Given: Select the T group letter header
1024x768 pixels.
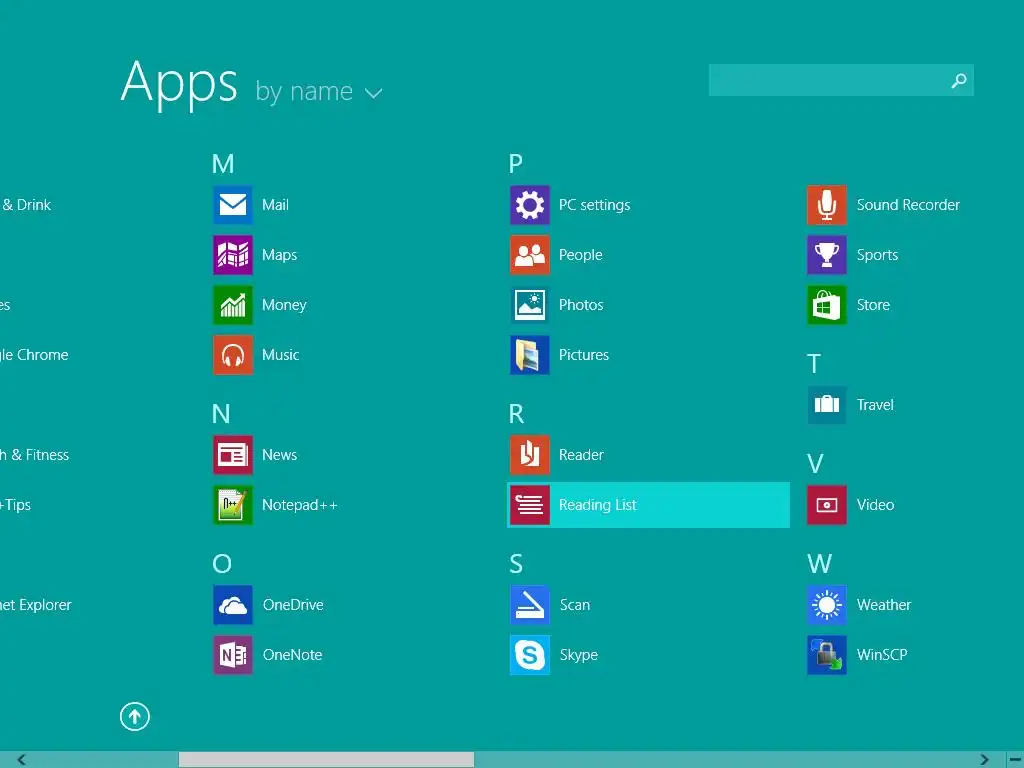Looking at the screenshot, I should pos(814,364).
